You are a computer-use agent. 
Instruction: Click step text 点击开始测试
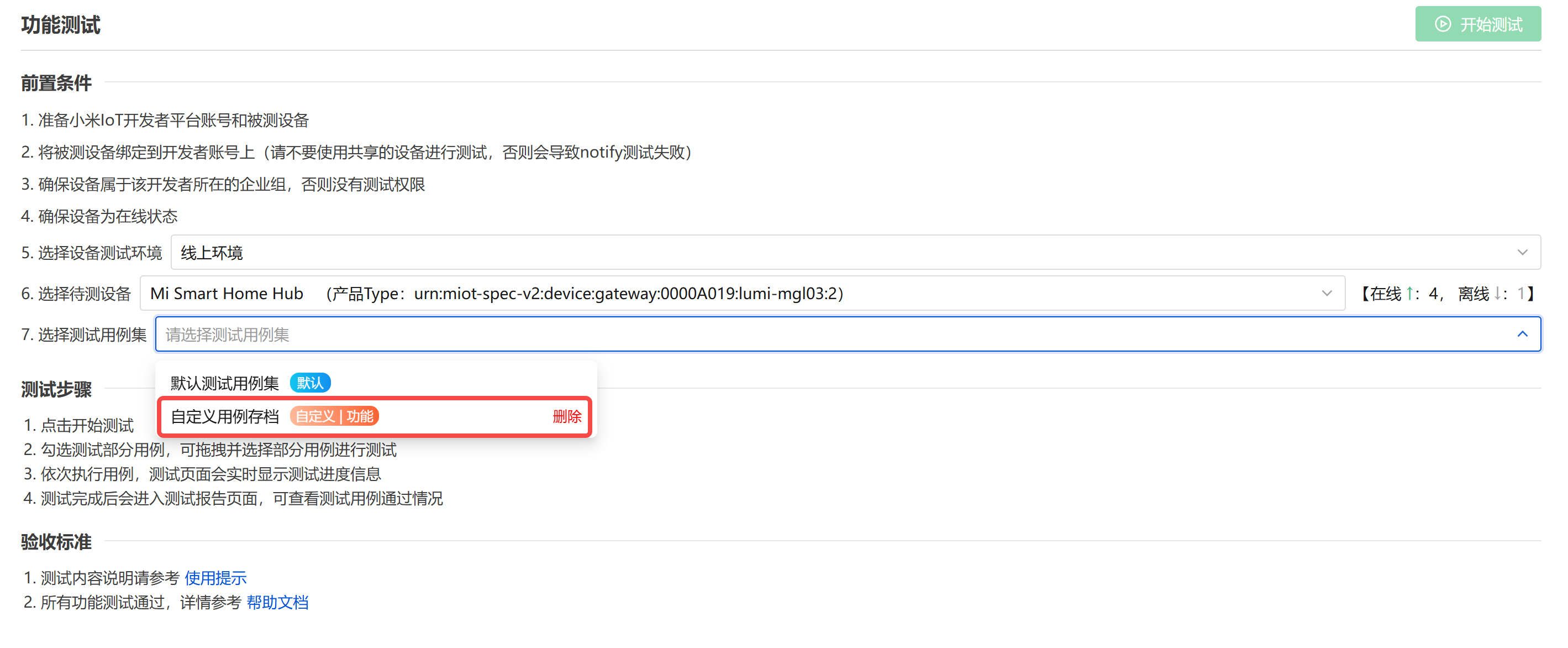[87, 425]
